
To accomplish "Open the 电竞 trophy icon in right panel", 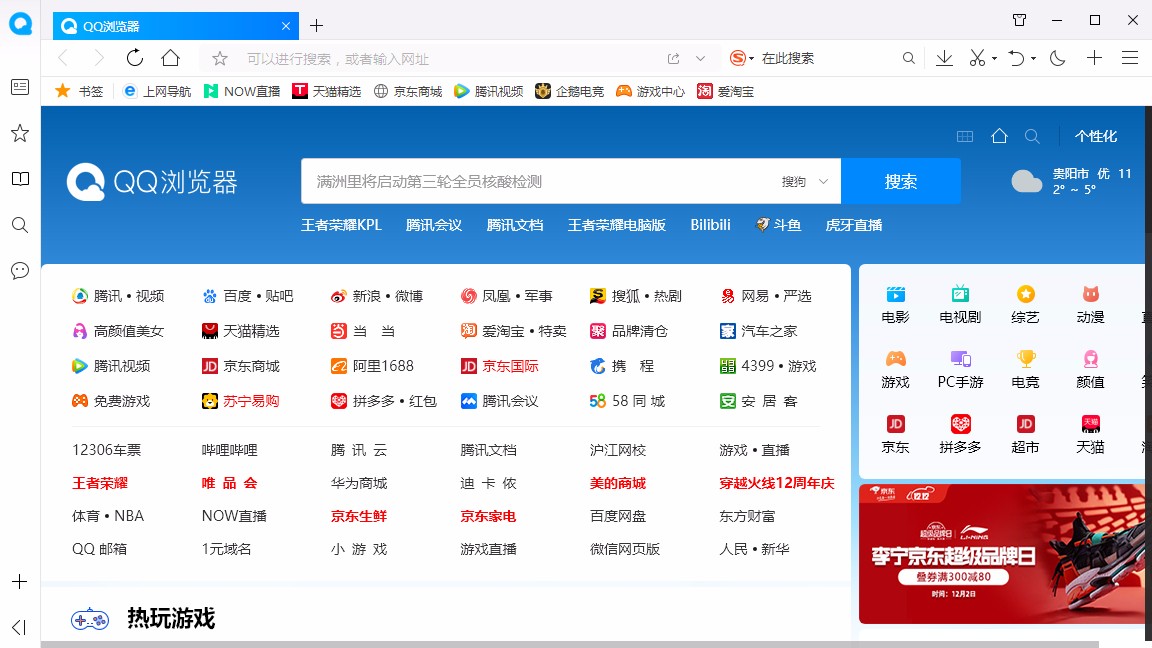I will point(1024,361).
